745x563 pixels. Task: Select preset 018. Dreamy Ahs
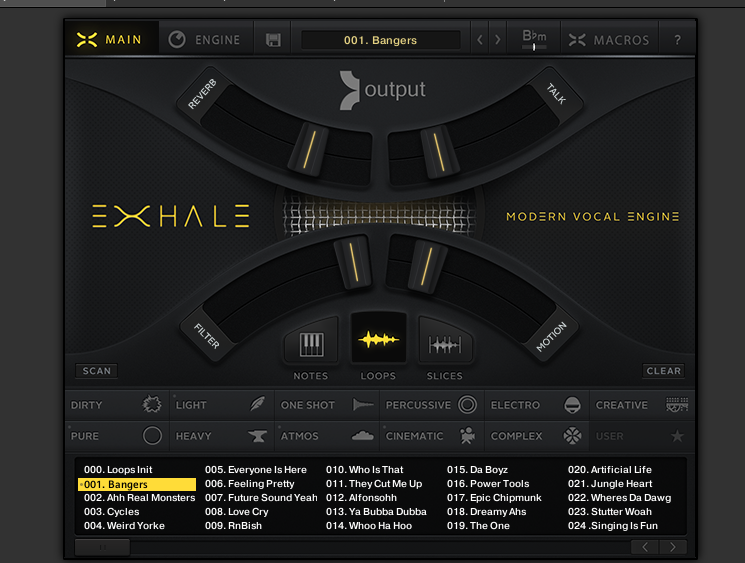pyautogui.click(x=487, y=512)
